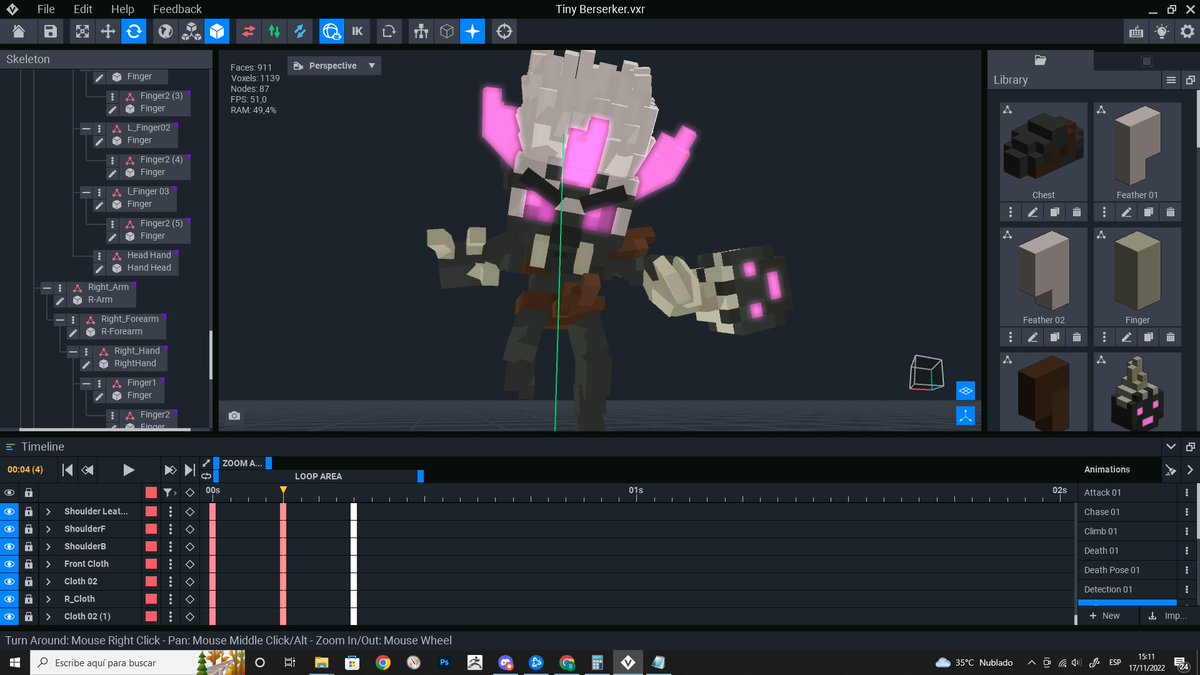The image size is (1200, 675).
Task: Open the Perspective view dropdown
Action: point(334,66)
